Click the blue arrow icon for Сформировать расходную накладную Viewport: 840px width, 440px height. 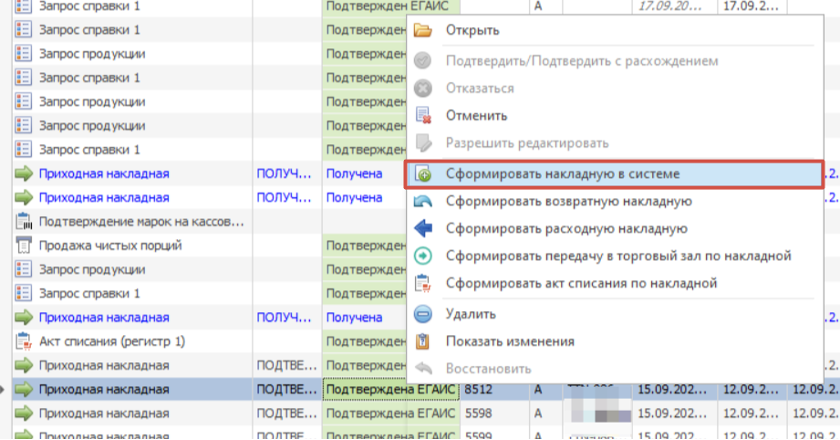pos(423,228)
